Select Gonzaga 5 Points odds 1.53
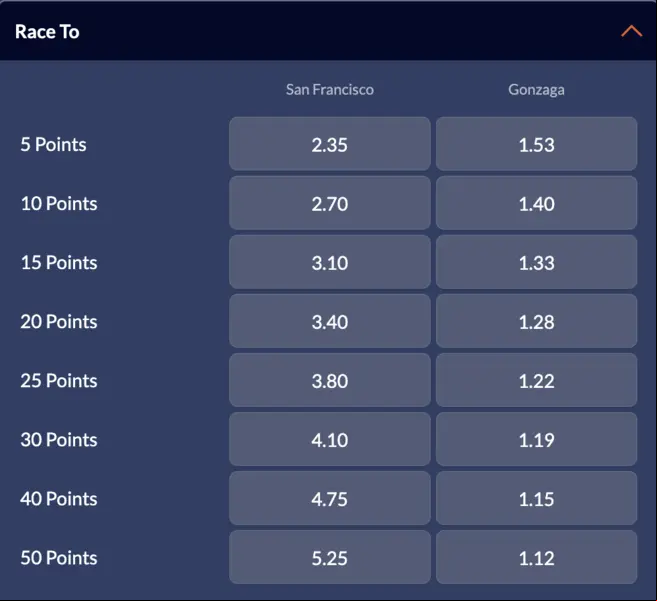 536,144
